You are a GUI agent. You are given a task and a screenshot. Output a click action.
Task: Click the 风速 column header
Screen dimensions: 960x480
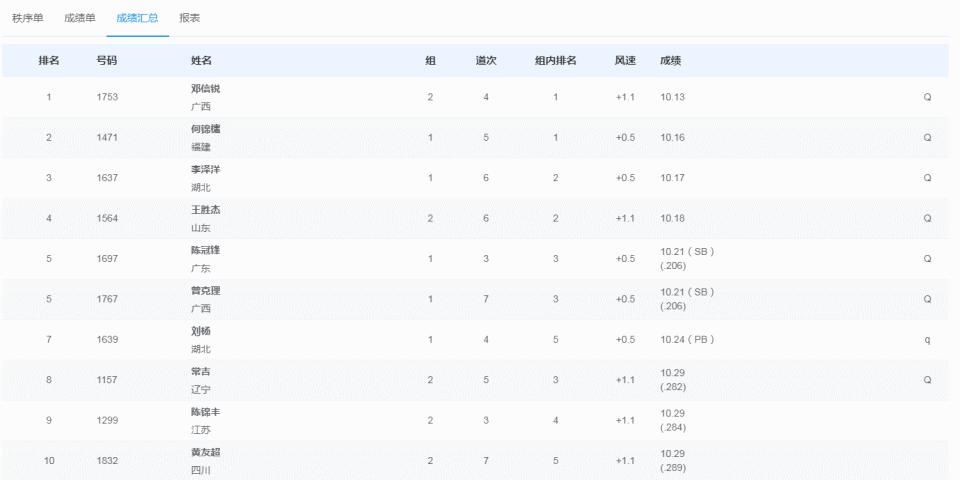tap(625, 61)
